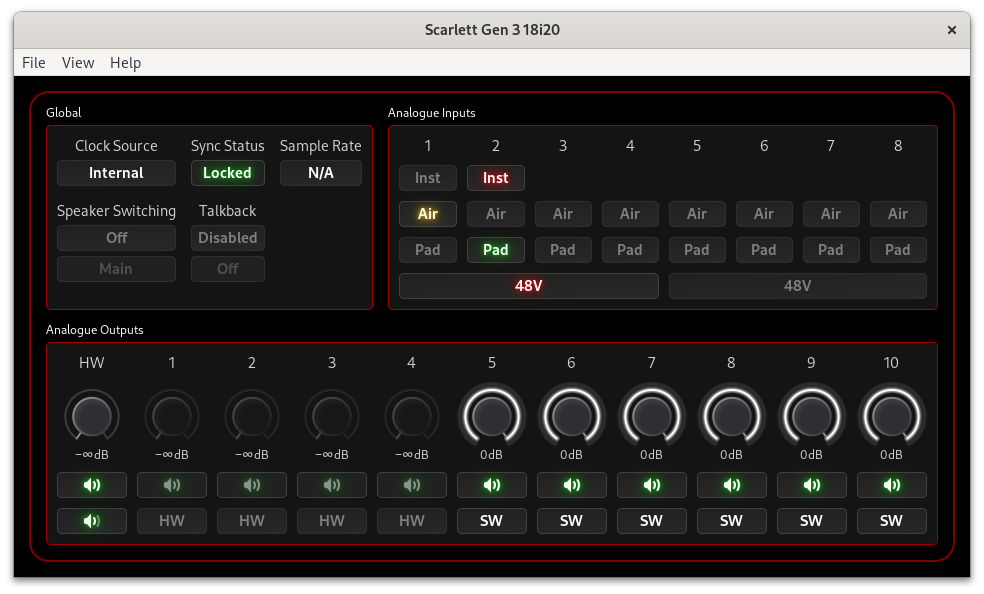Turn off 48V phantom power for inputs 1-4
The image size is (984, 594).
point(528,286)
